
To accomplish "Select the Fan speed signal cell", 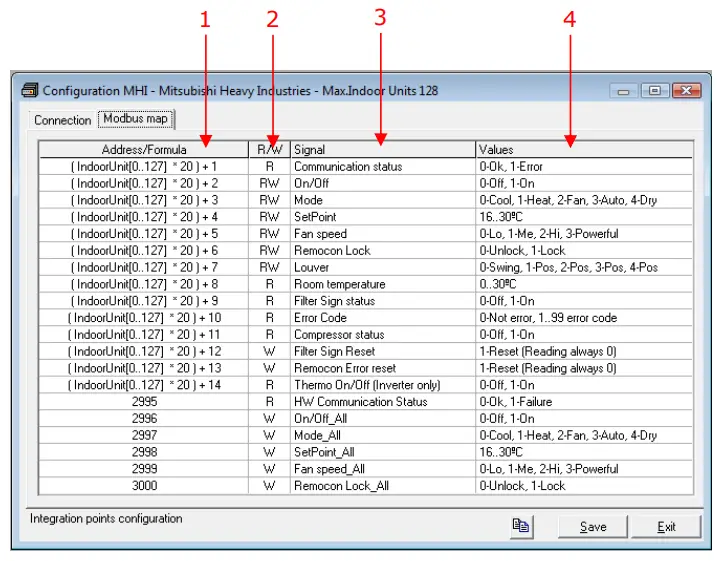I will tap(383, 234).
